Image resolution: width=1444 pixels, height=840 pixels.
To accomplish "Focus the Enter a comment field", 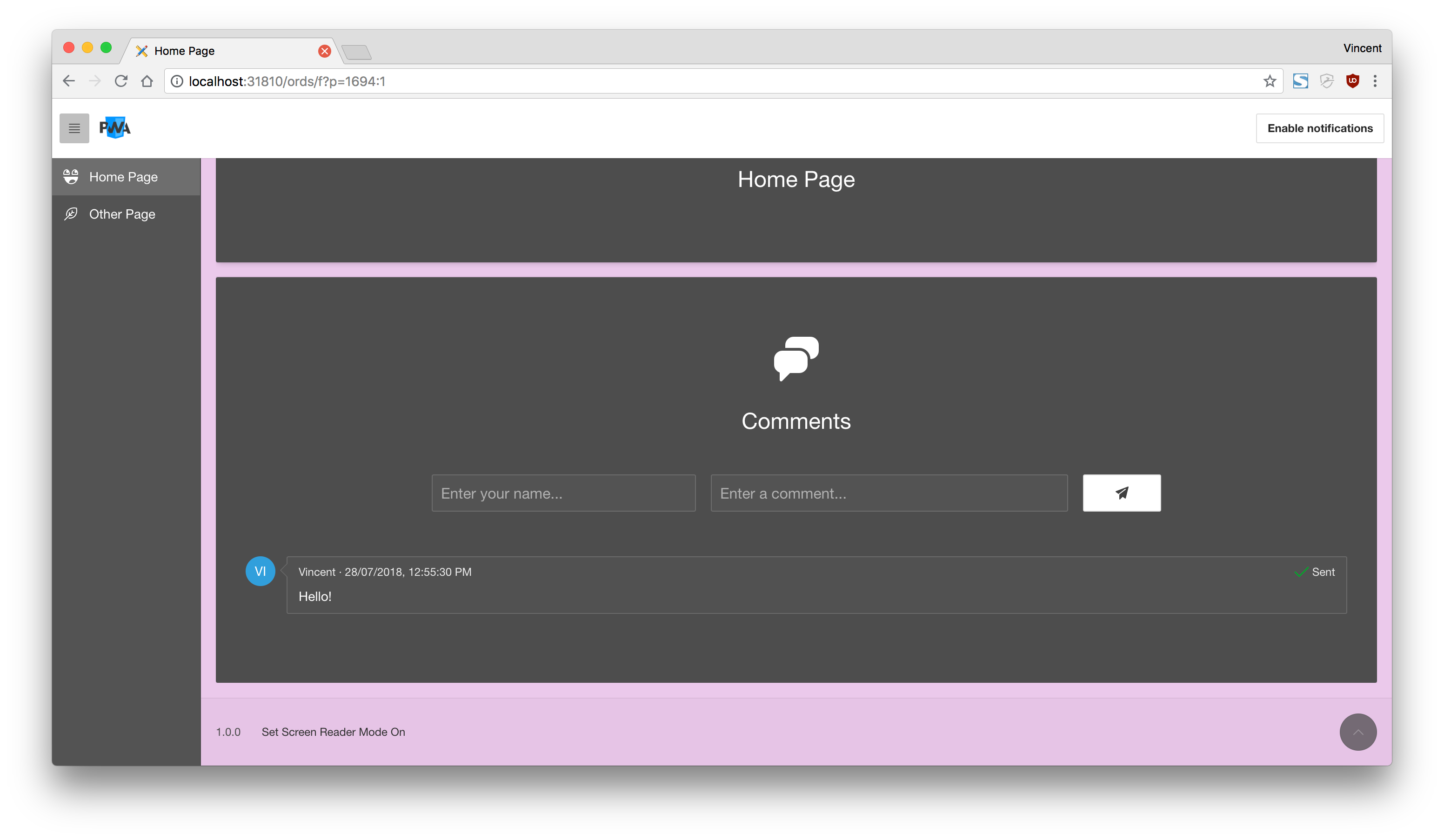I will click(888, 493).
